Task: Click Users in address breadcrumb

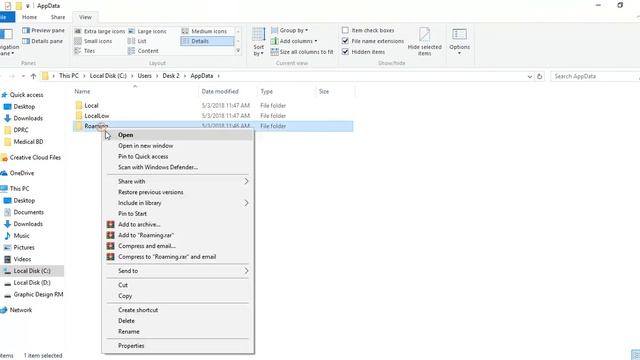Action: 144,76
